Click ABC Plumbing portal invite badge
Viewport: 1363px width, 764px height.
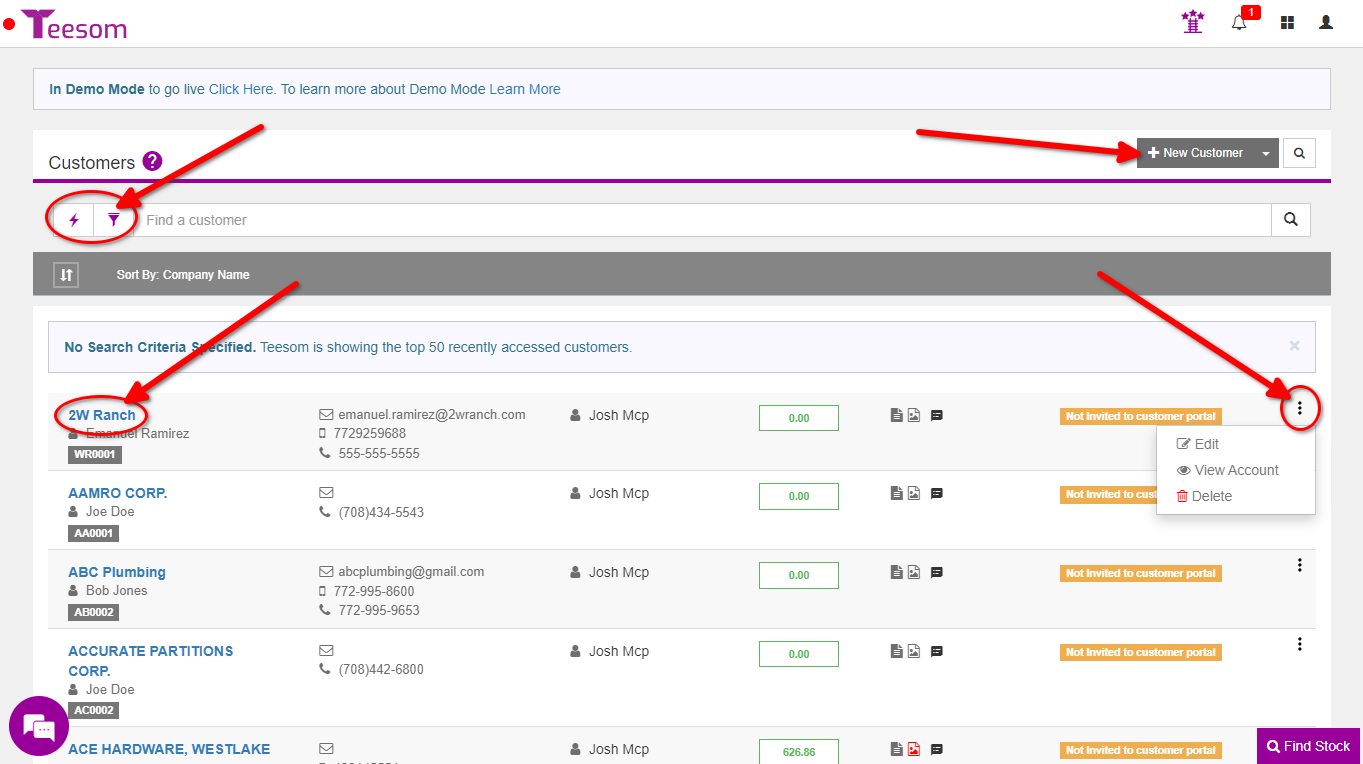tap(1141, 574)
